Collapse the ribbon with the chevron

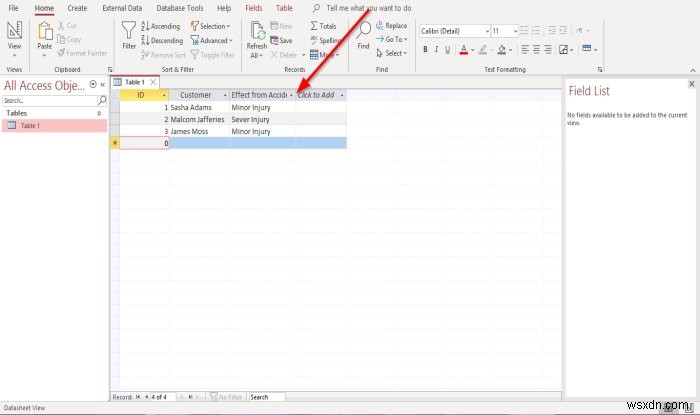(x=692, y=70)
